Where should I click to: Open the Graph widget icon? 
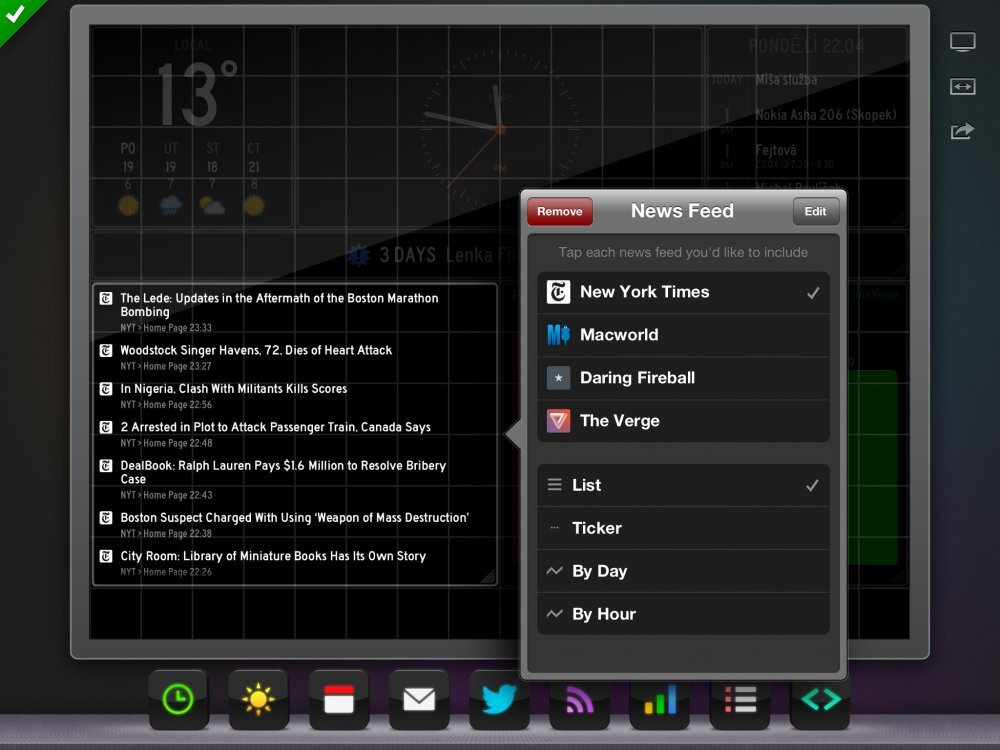(660, 700)
